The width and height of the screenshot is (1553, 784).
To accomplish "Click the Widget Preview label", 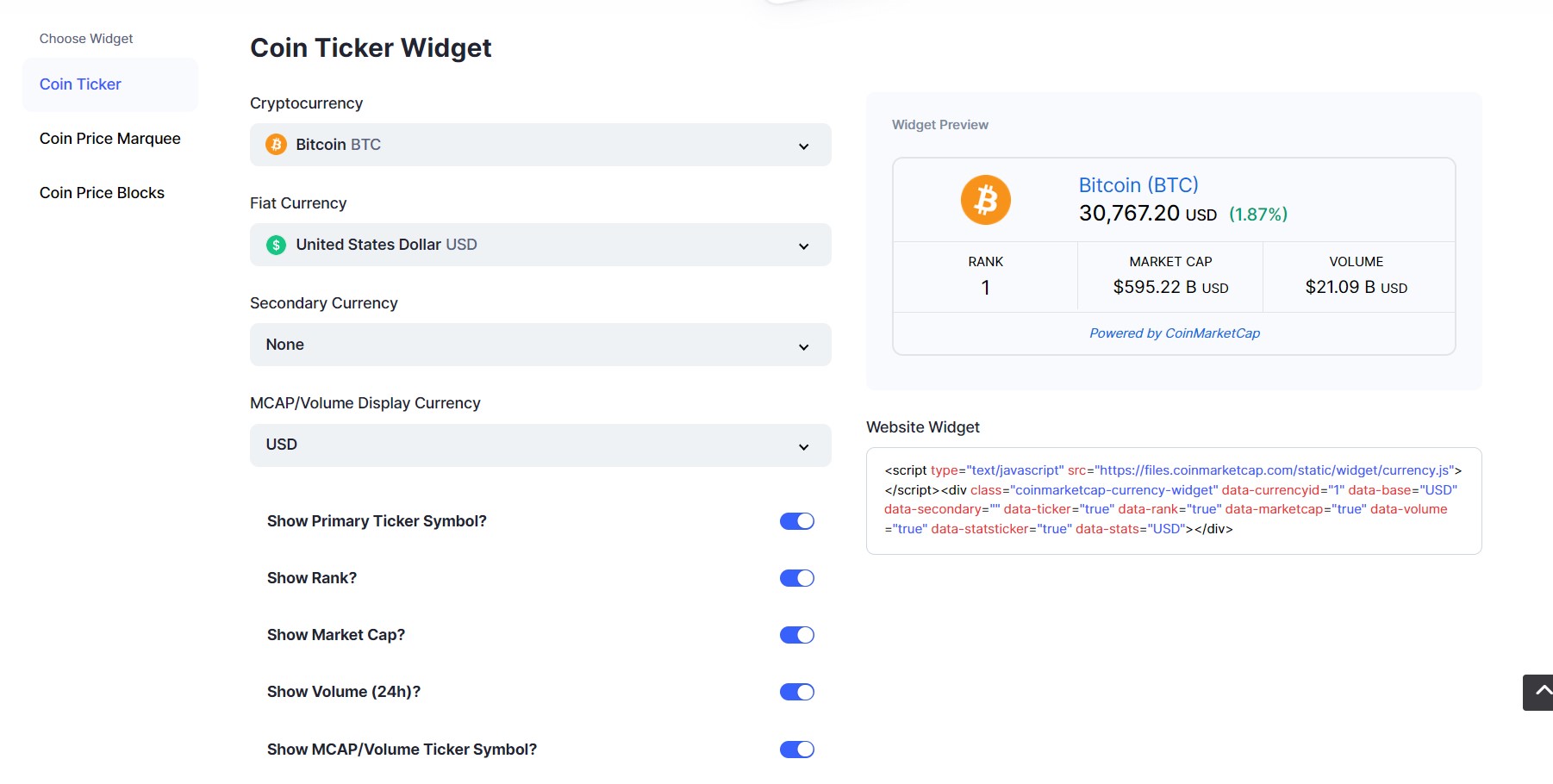I will coord(940,125).
